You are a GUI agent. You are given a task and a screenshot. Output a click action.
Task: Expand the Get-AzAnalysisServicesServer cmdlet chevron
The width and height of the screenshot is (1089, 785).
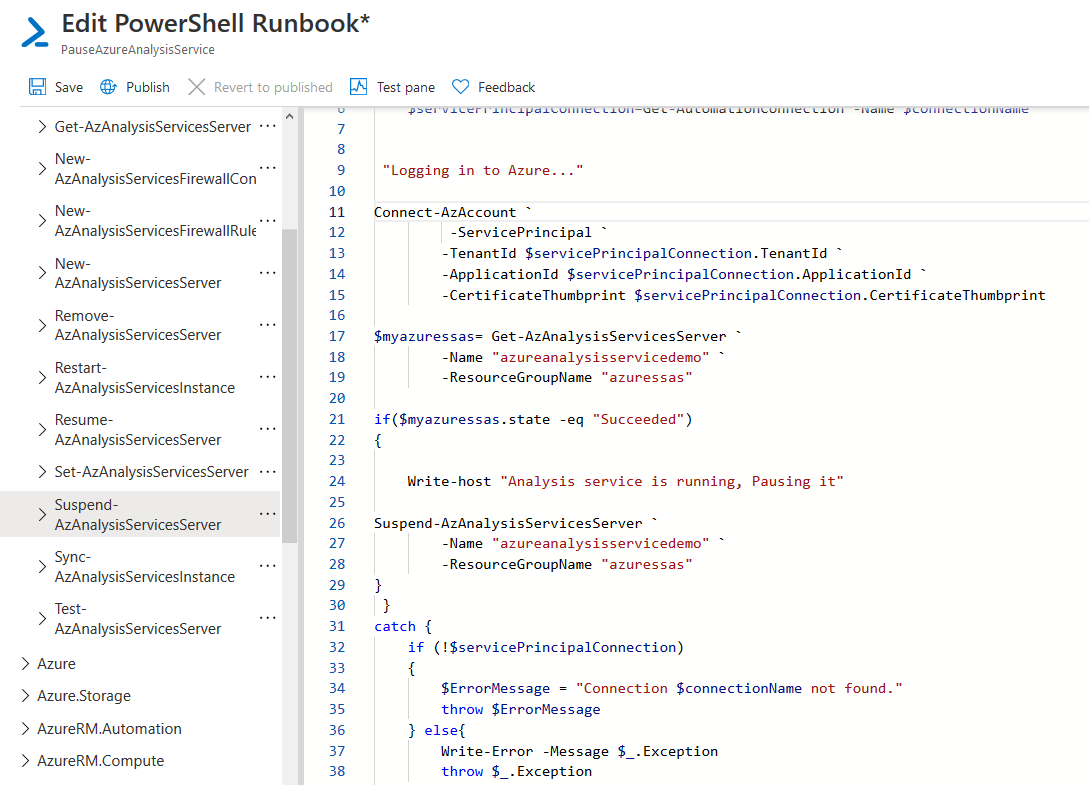pos(42,126)
